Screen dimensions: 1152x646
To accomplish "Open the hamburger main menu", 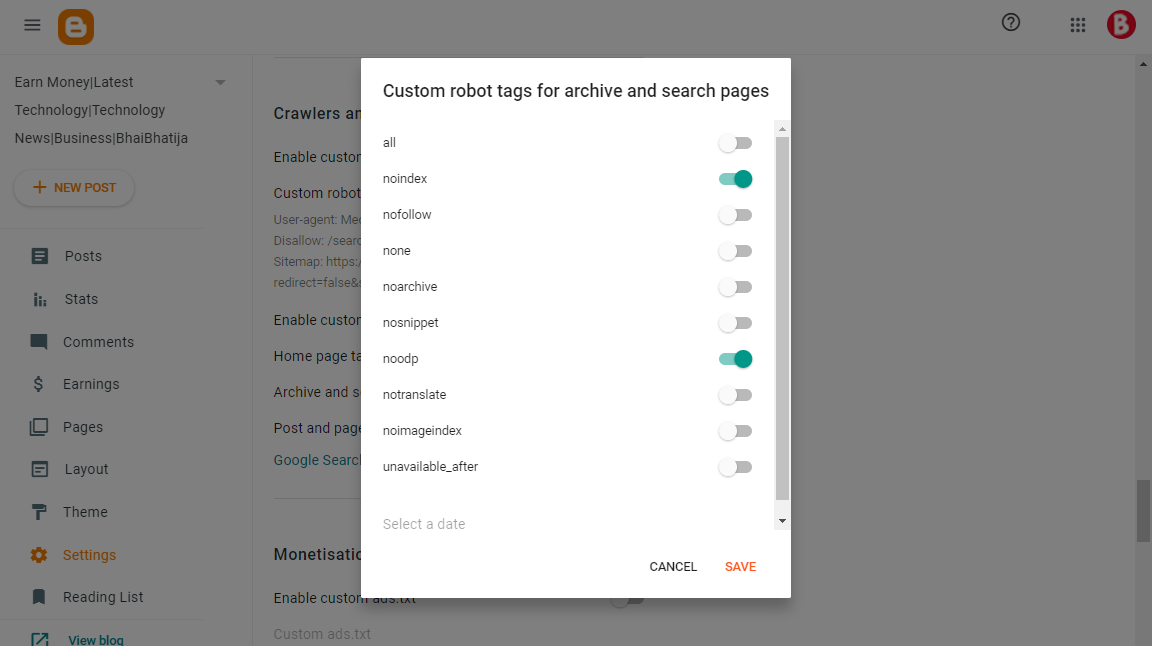I will (32, 26).
